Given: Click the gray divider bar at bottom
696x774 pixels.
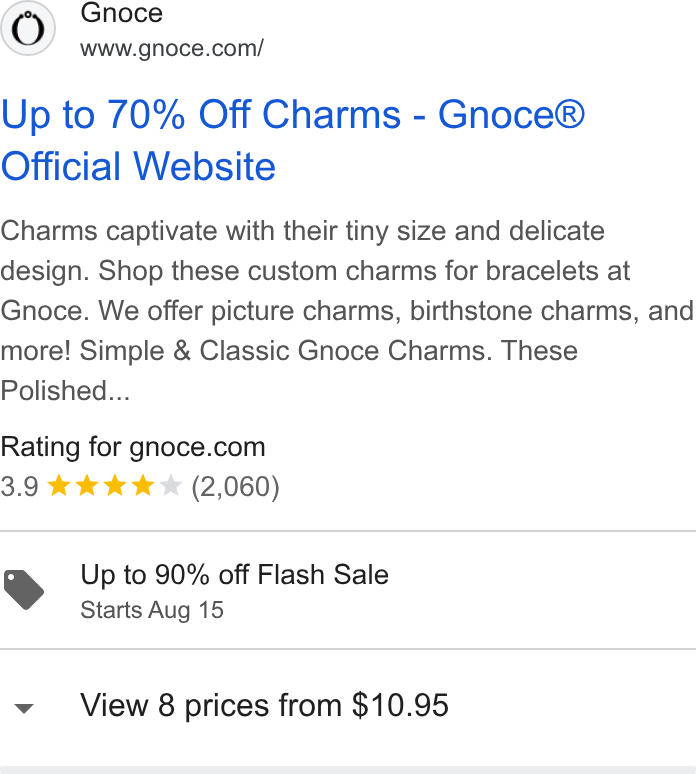Looking at the screenshot, I should (348, 770).
